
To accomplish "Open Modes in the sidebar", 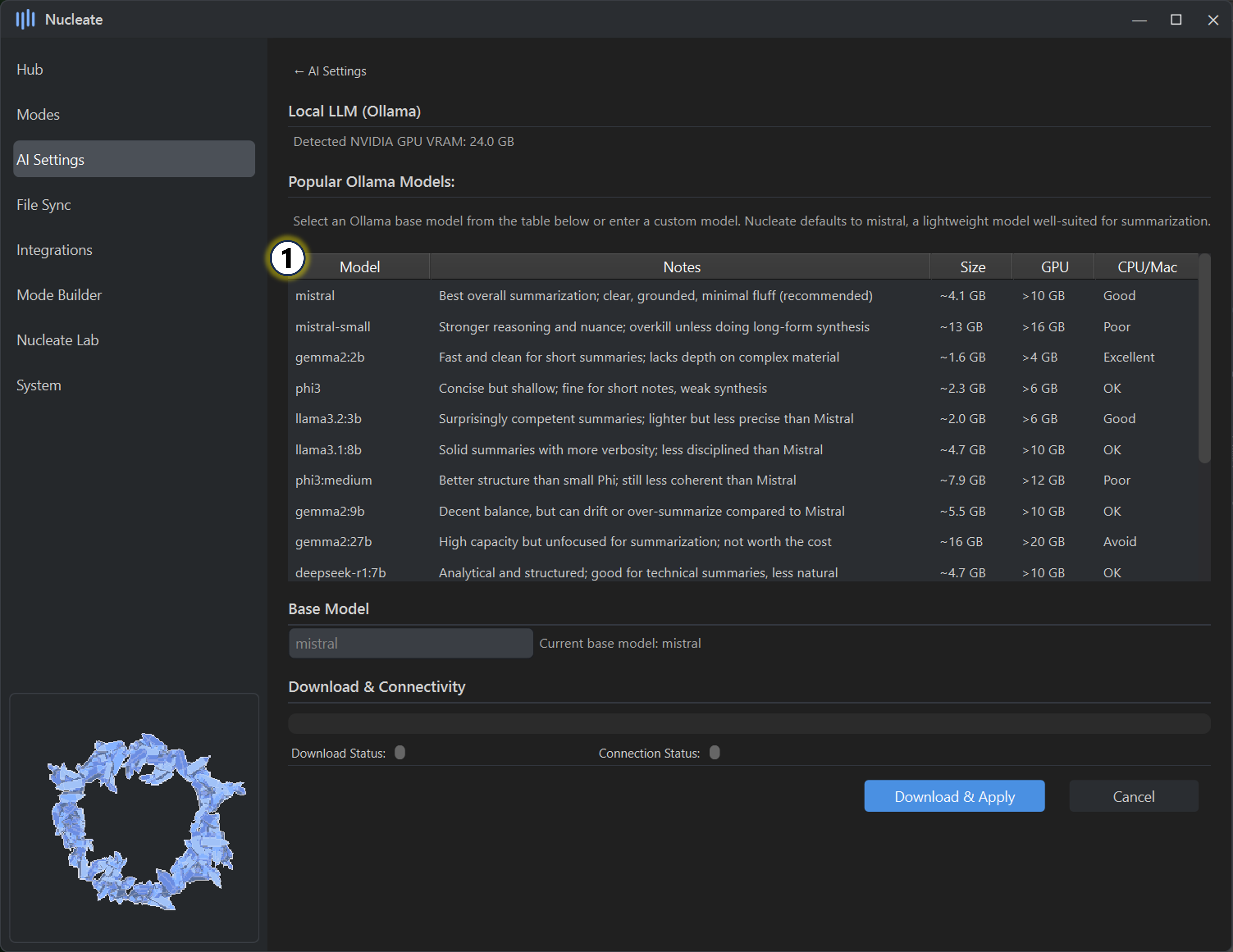I will [38, 115].
